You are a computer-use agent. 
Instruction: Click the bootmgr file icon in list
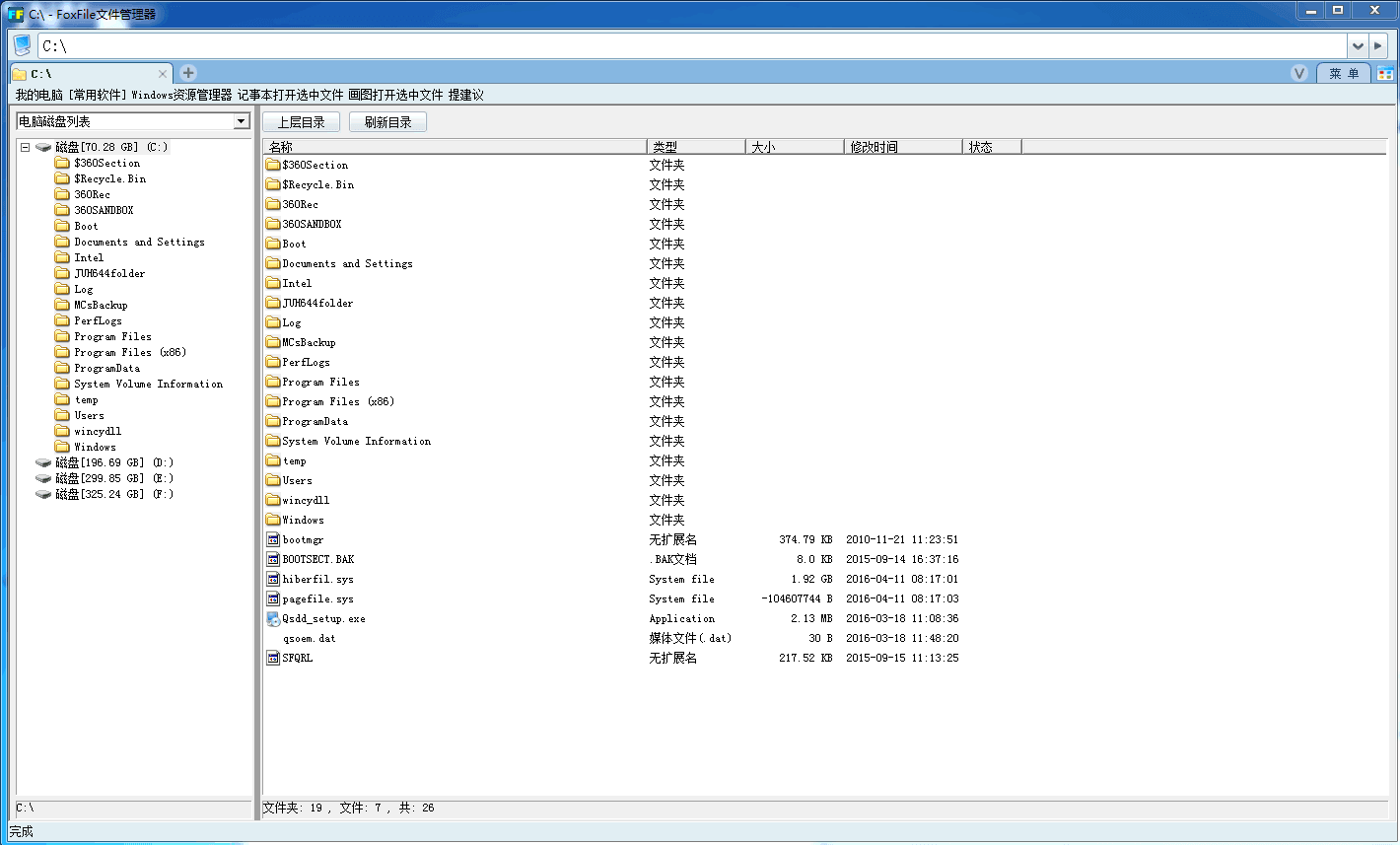point(273,540)
